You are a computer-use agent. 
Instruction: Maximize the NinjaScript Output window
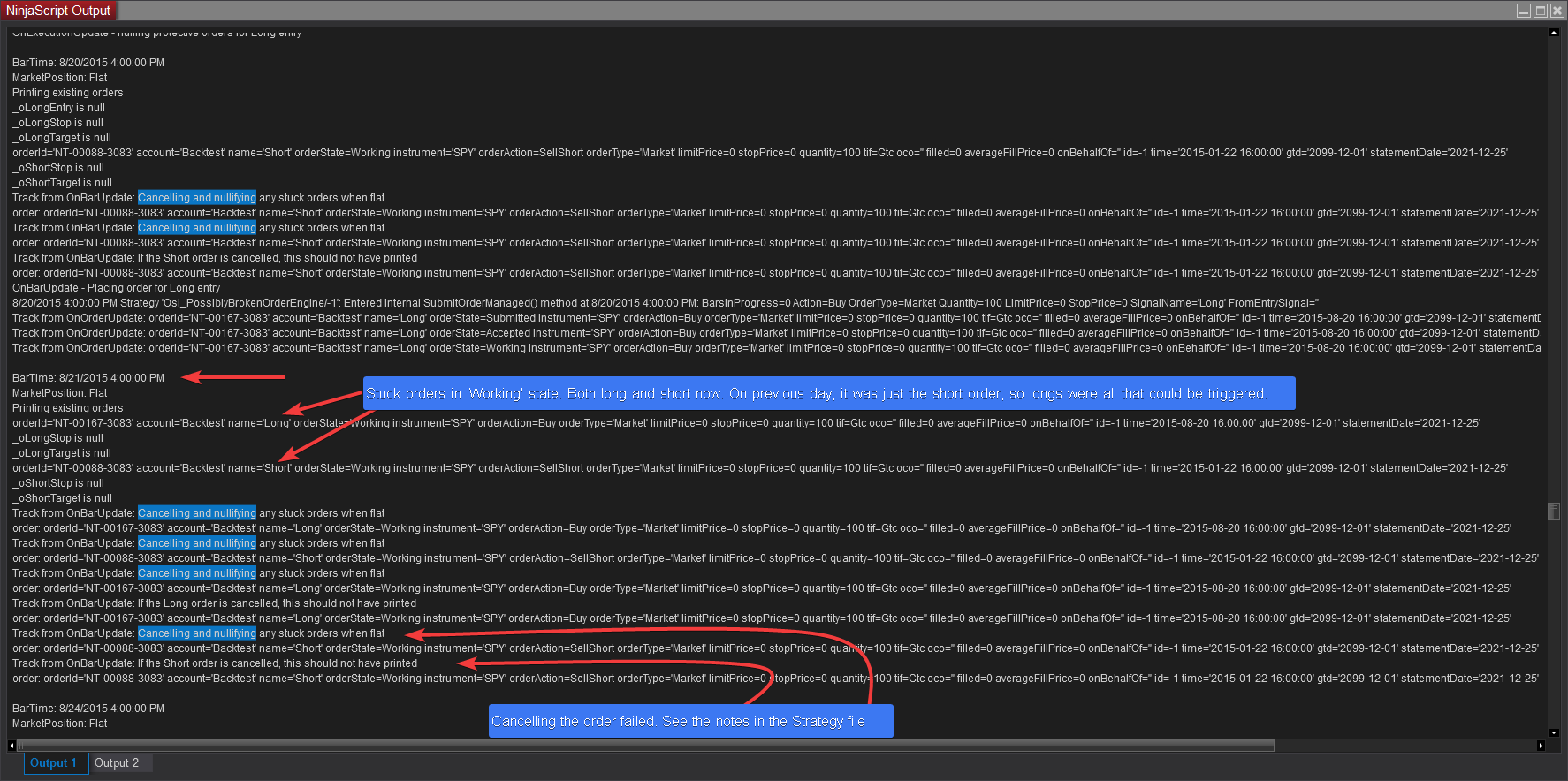click(x=1541, y=11)
